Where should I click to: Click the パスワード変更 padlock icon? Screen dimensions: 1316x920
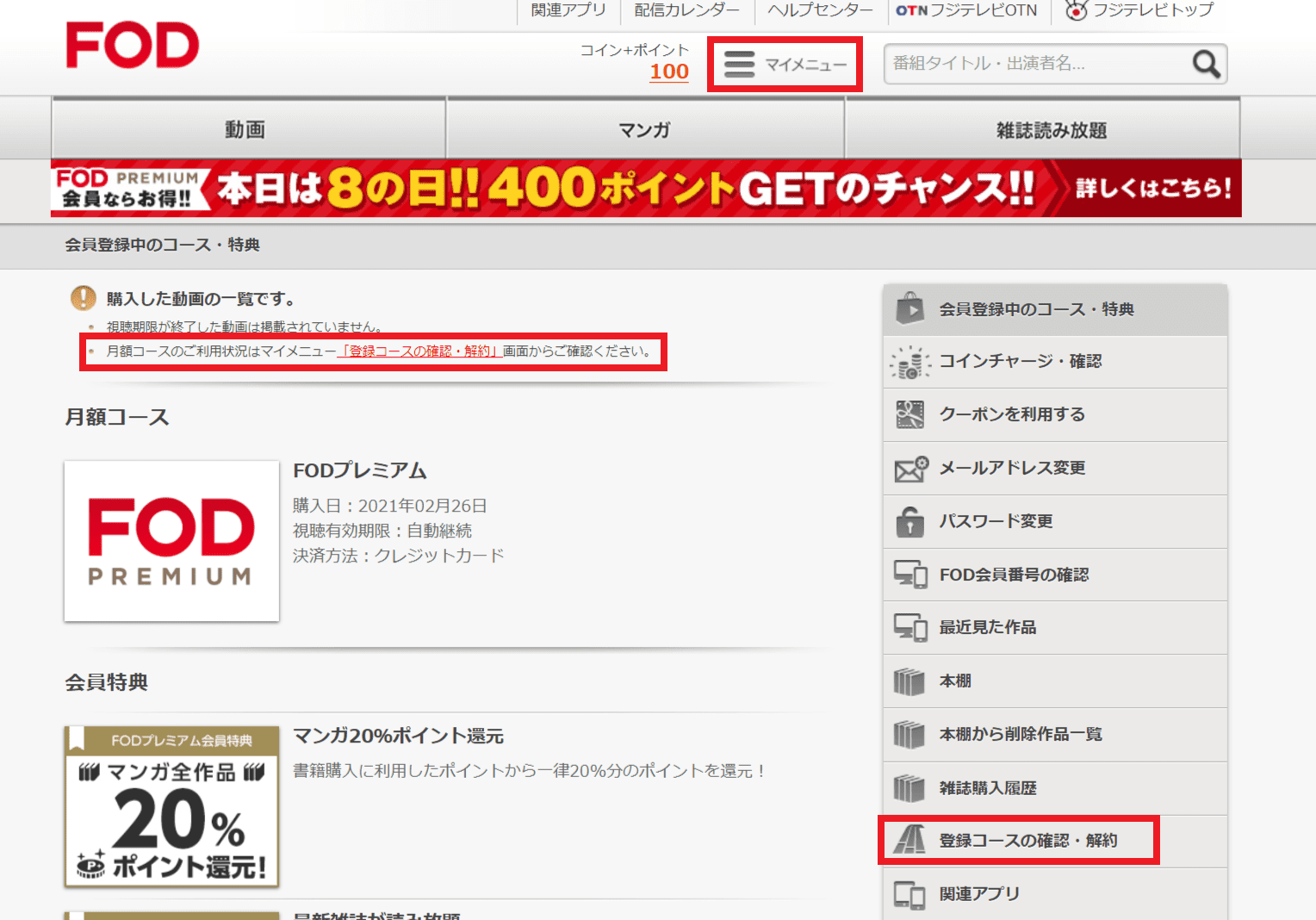coord(909,521)
